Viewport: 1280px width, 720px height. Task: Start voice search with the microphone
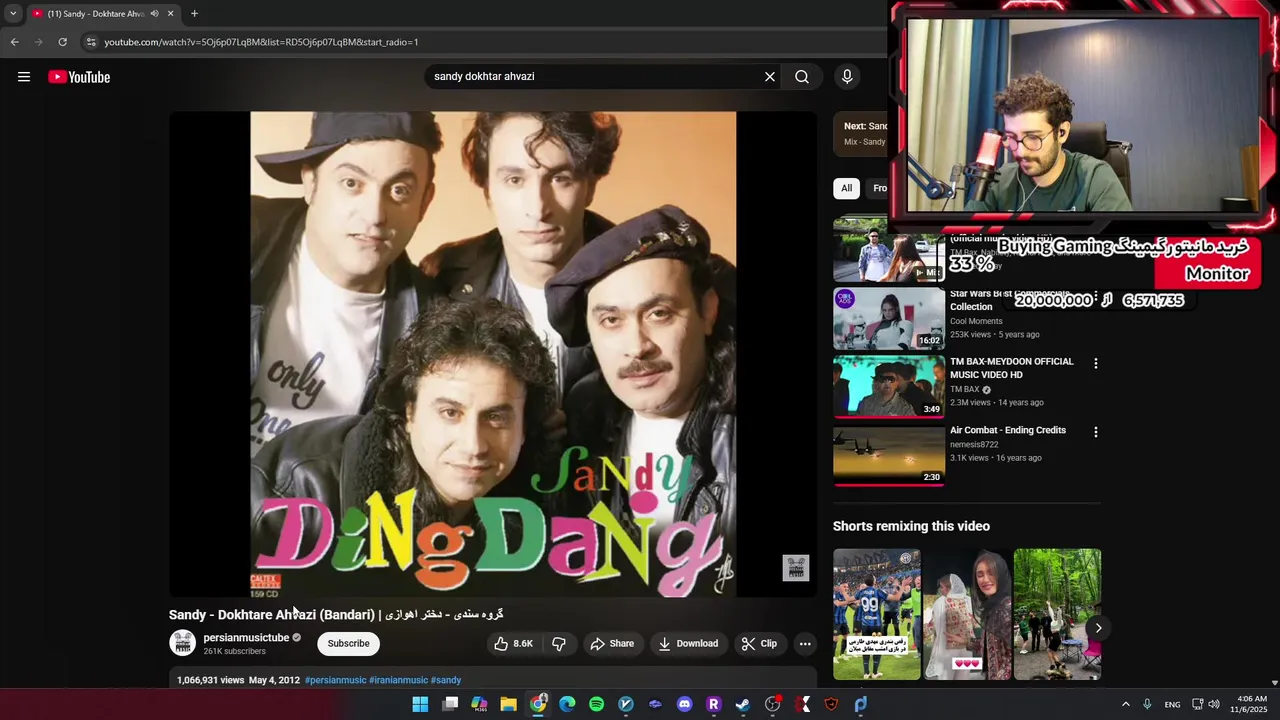847,77
